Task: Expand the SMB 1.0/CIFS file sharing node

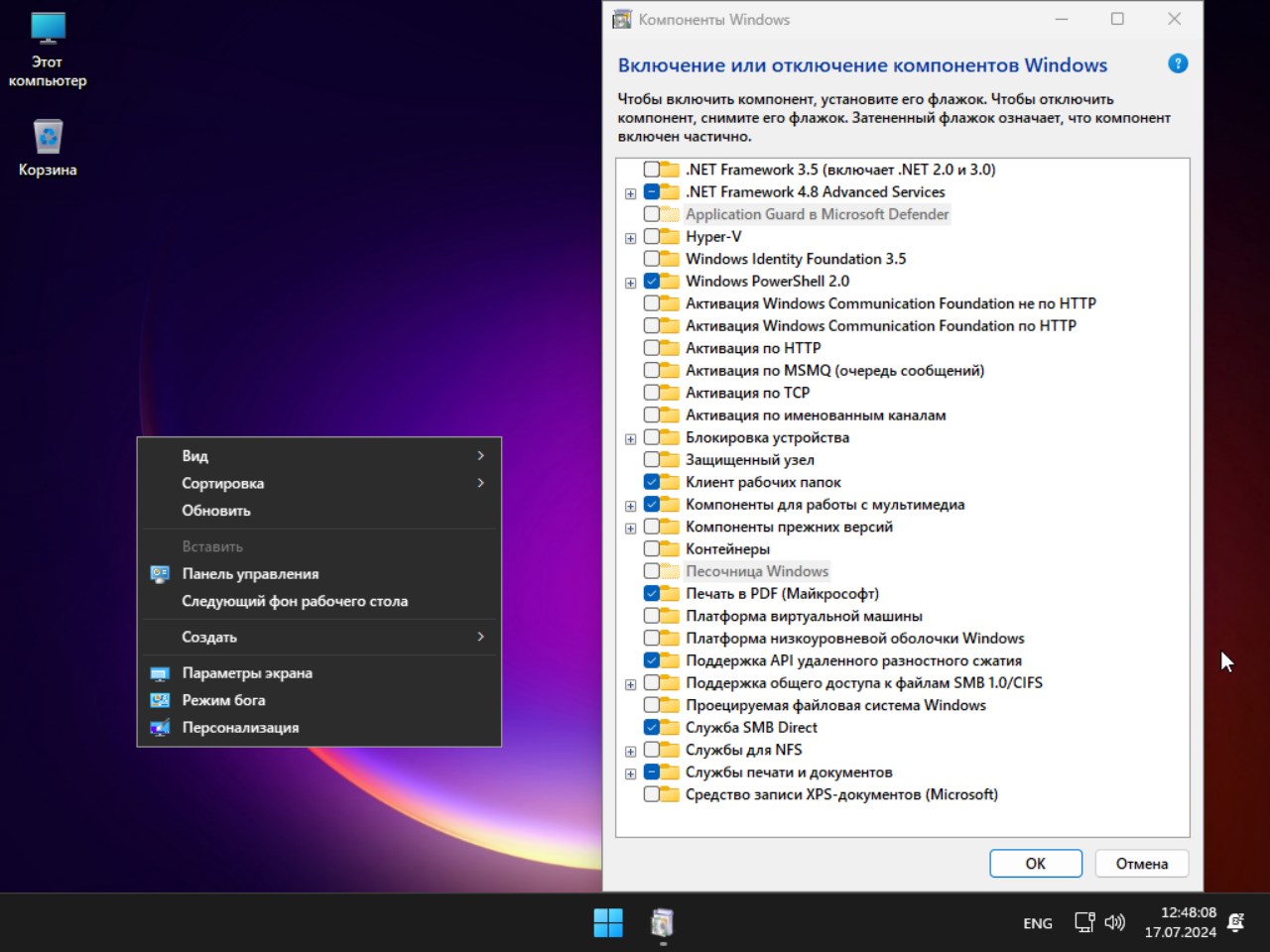Action: (x=630, y=684)
